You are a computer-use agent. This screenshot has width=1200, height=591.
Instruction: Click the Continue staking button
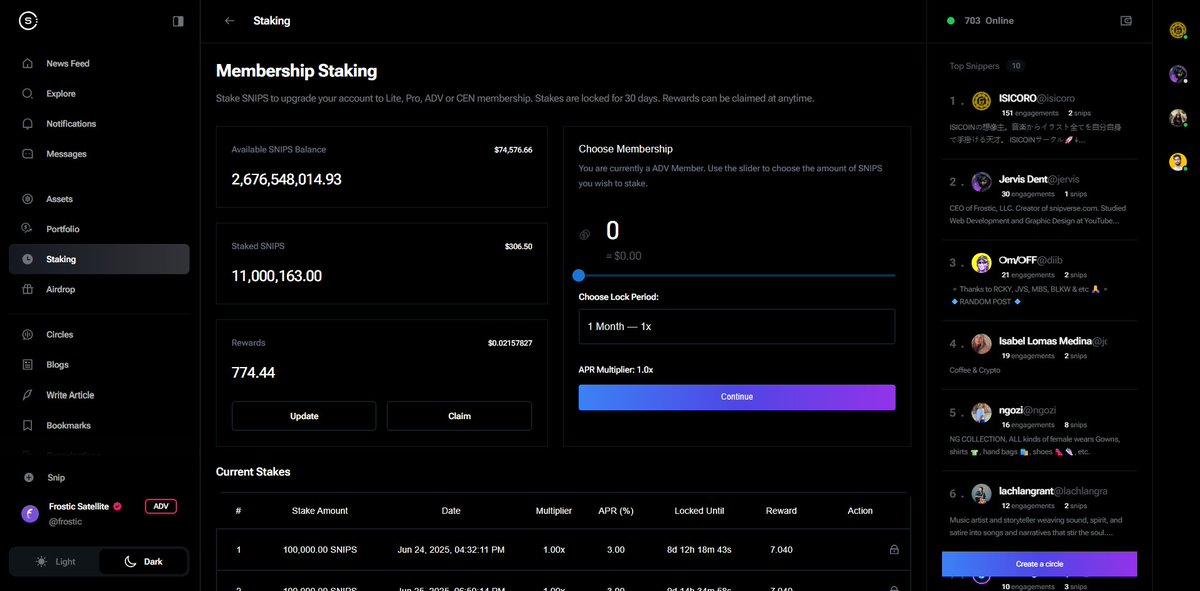click(737, 397)
